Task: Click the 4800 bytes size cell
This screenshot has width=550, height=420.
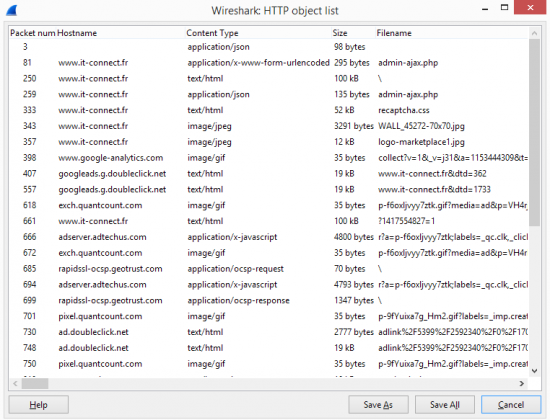Action: pyautogui.click(x=354, y=237)
